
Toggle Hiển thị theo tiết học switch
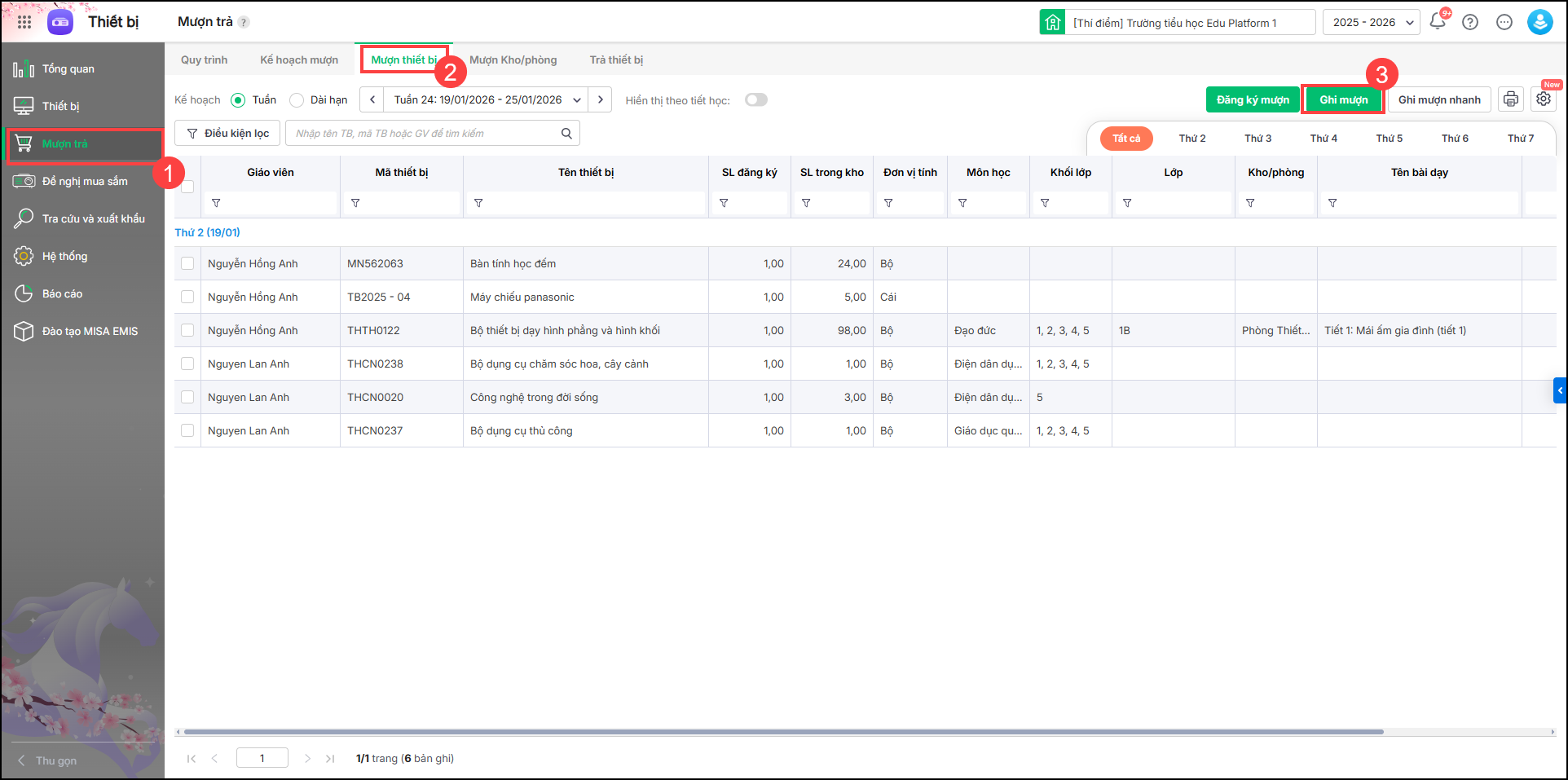pyautogui.click(x=755, y=100)
